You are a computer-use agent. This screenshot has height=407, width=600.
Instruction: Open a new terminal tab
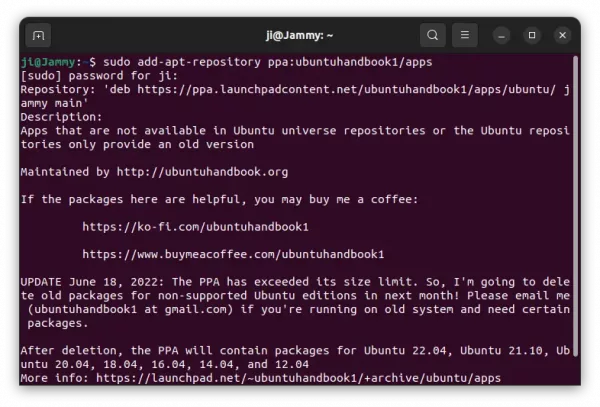point(38,35)
